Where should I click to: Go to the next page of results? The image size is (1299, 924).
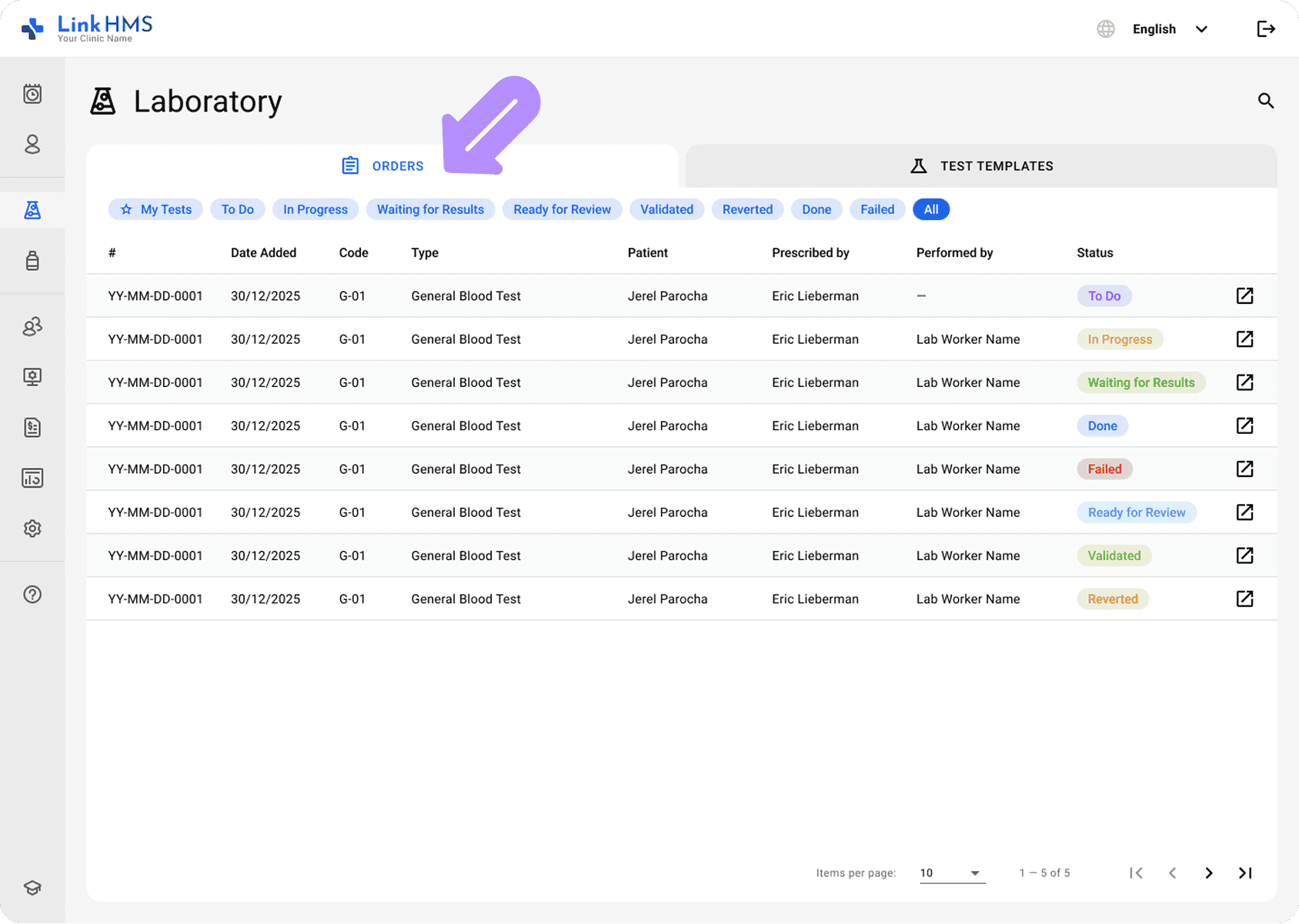tap(1208, 872)
